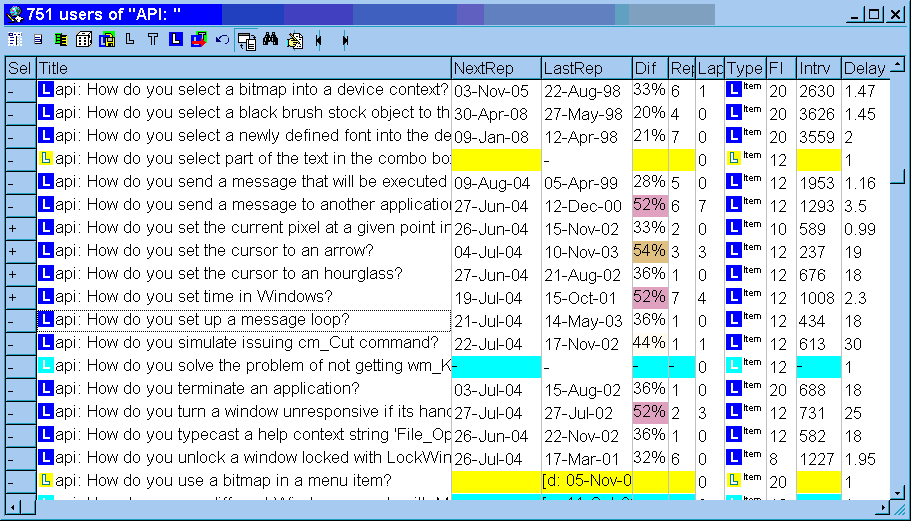This screenshot has width=911, height=521.
Task: Click the white-on-blue L toolbar icon
Action: click(176, 40)
